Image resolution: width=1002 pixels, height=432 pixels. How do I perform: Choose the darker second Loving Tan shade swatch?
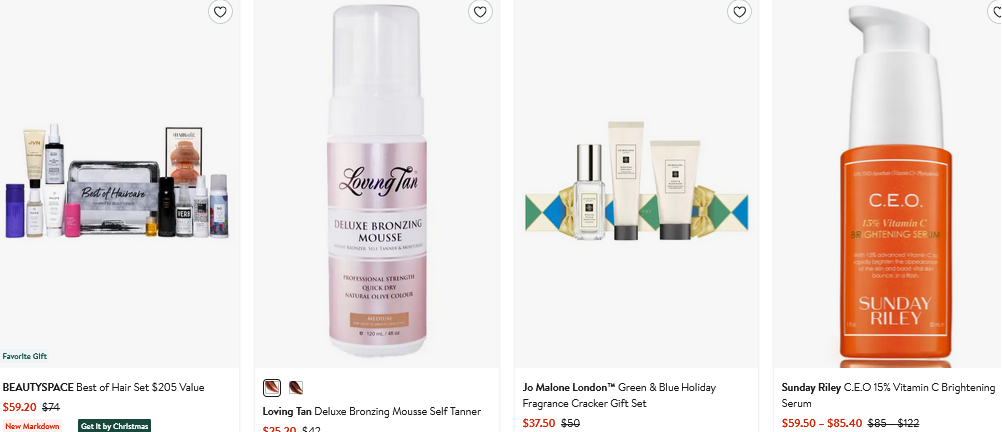pyautogui.click(x=295, y=387)
